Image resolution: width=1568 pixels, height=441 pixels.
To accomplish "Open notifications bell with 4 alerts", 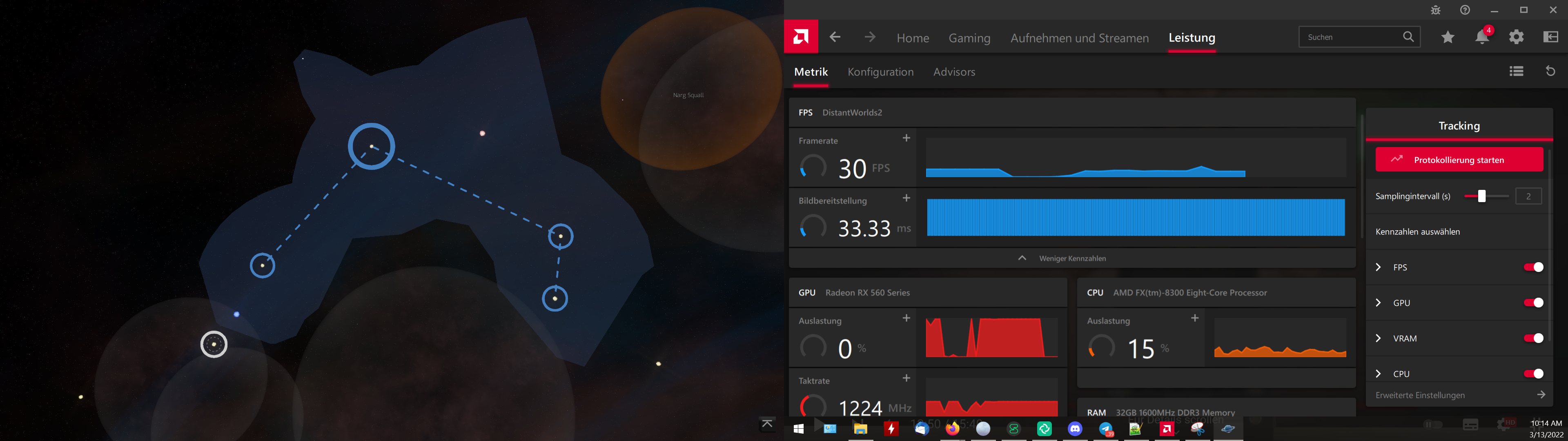I will (1482, 36).
